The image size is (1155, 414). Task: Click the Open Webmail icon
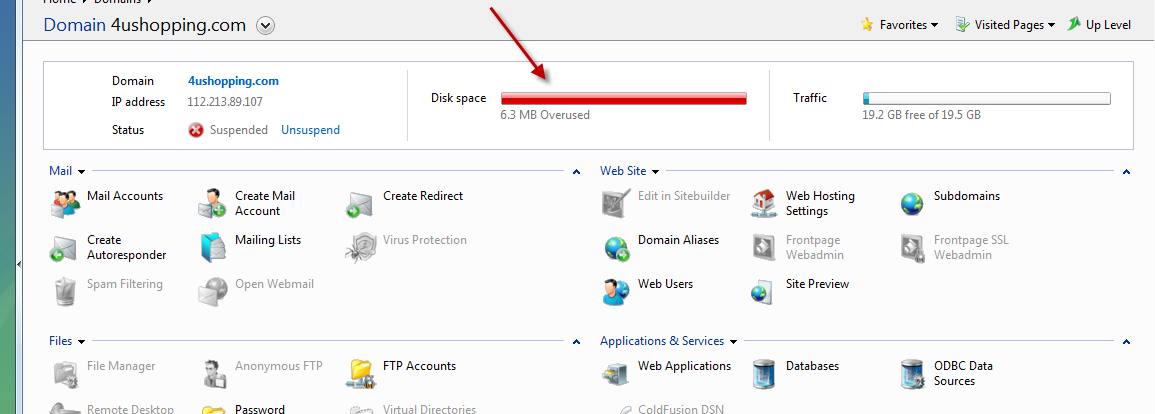(213, 292)
